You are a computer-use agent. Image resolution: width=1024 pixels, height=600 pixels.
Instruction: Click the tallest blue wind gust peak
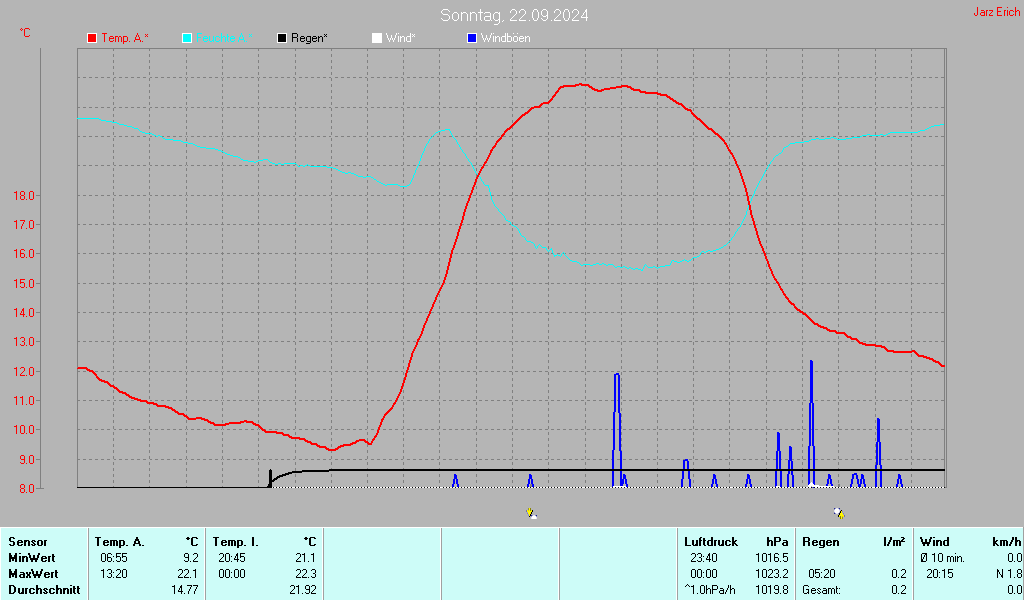[x=811, y=363]
